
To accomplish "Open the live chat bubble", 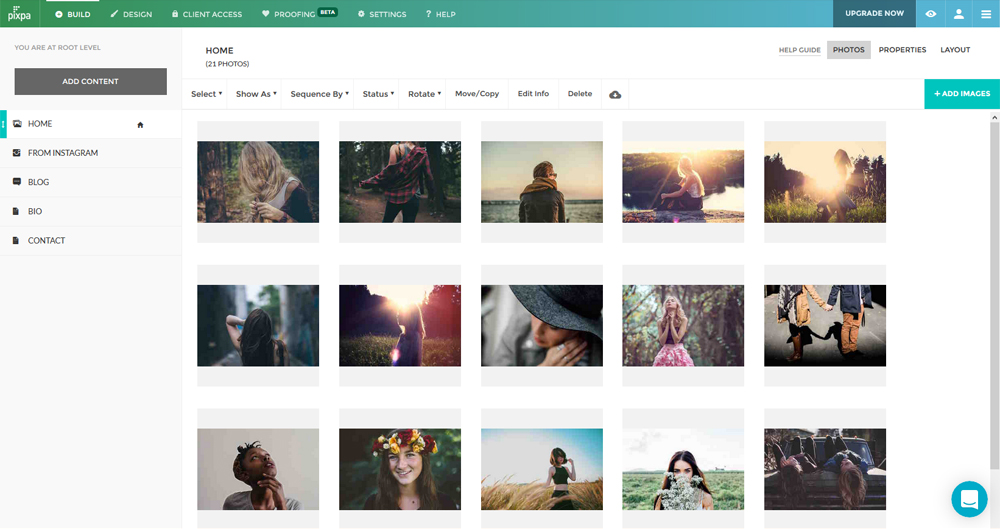I will click(969, 499).
